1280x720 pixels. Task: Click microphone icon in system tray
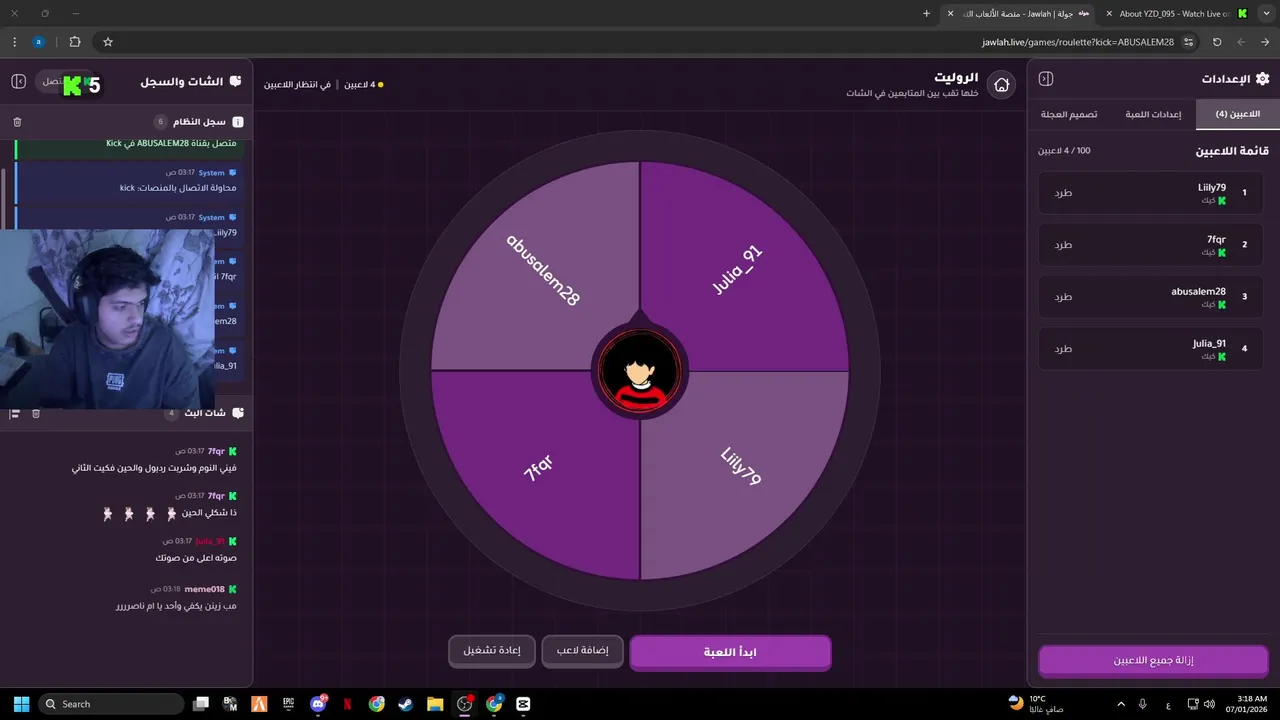[x=1142, y=704]
